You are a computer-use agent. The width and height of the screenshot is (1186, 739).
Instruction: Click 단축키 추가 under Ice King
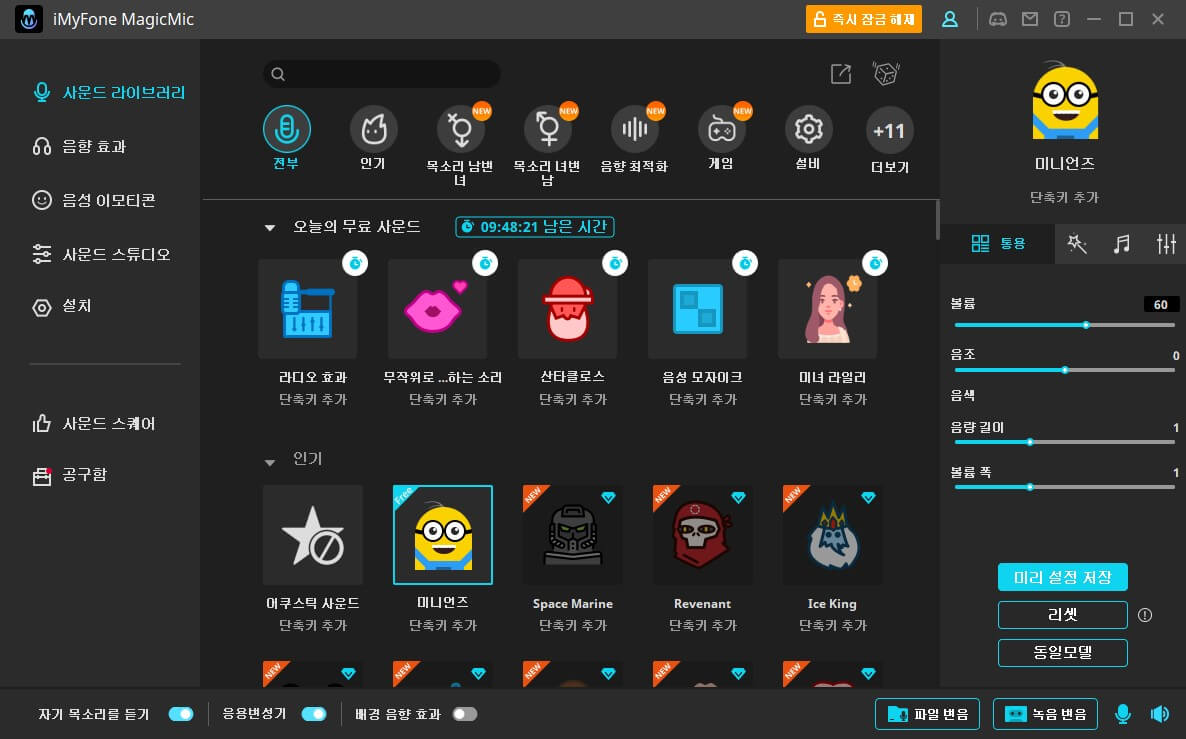tap(833, 626)
